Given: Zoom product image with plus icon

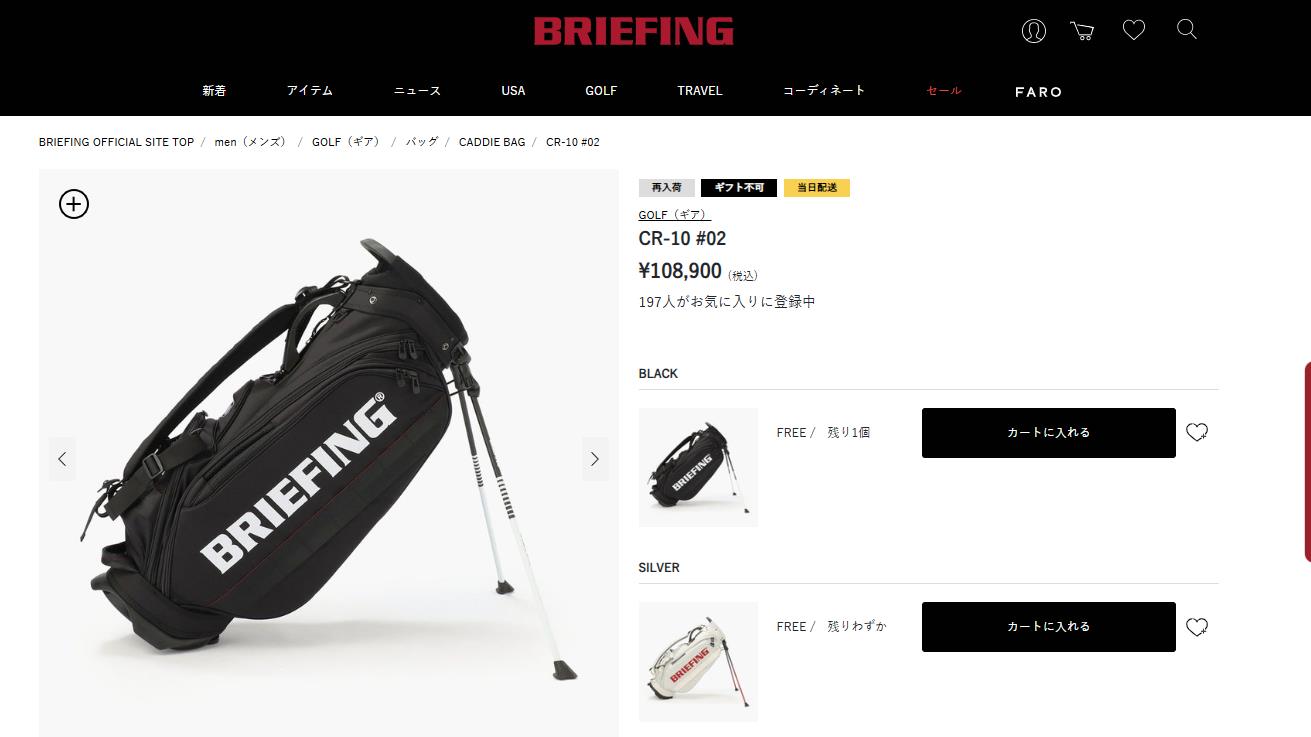Looking at the screenshot, I should coord(74,204).
